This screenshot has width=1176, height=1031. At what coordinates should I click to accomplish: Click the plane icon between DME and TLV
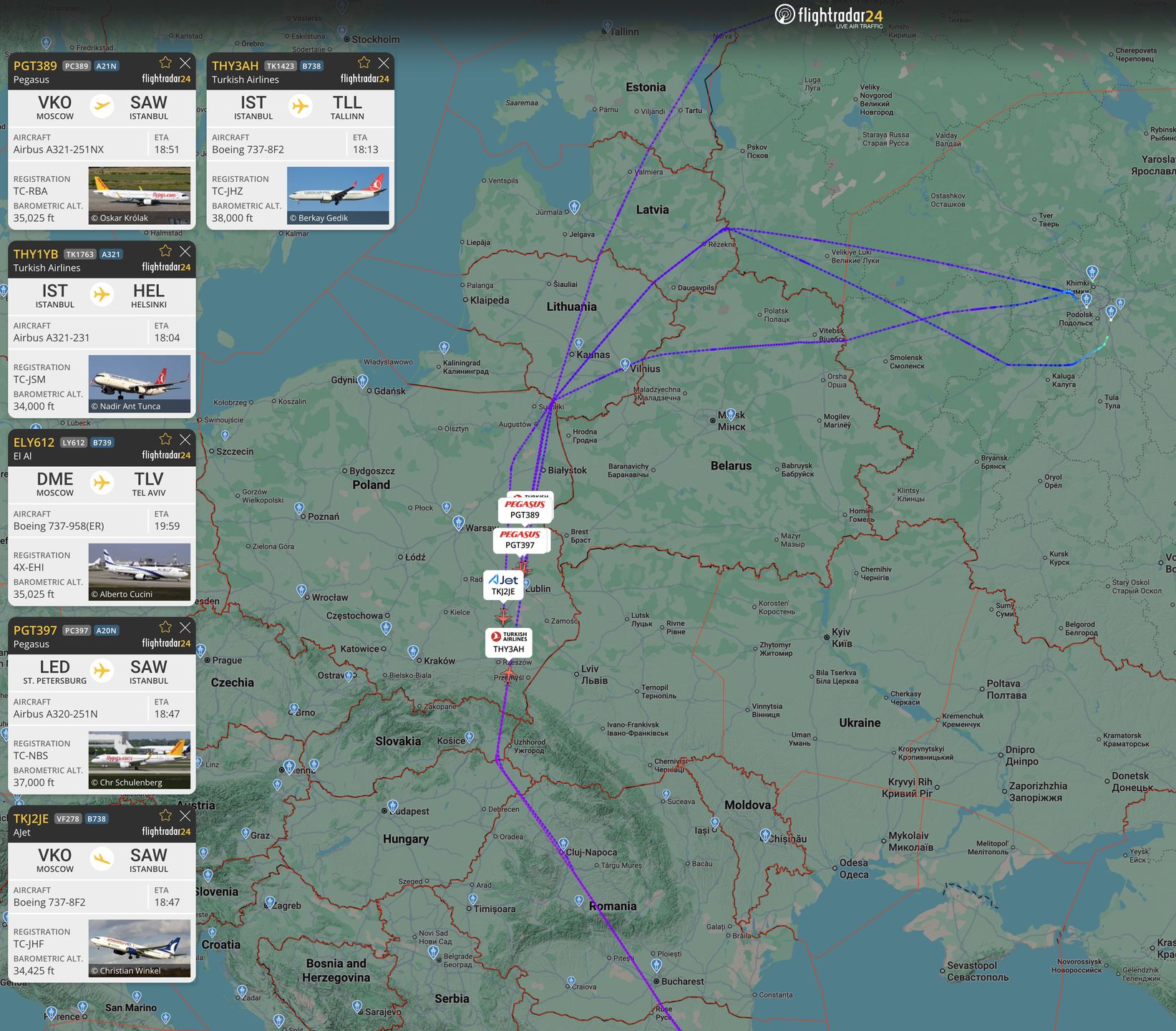(x=102, y=483)
